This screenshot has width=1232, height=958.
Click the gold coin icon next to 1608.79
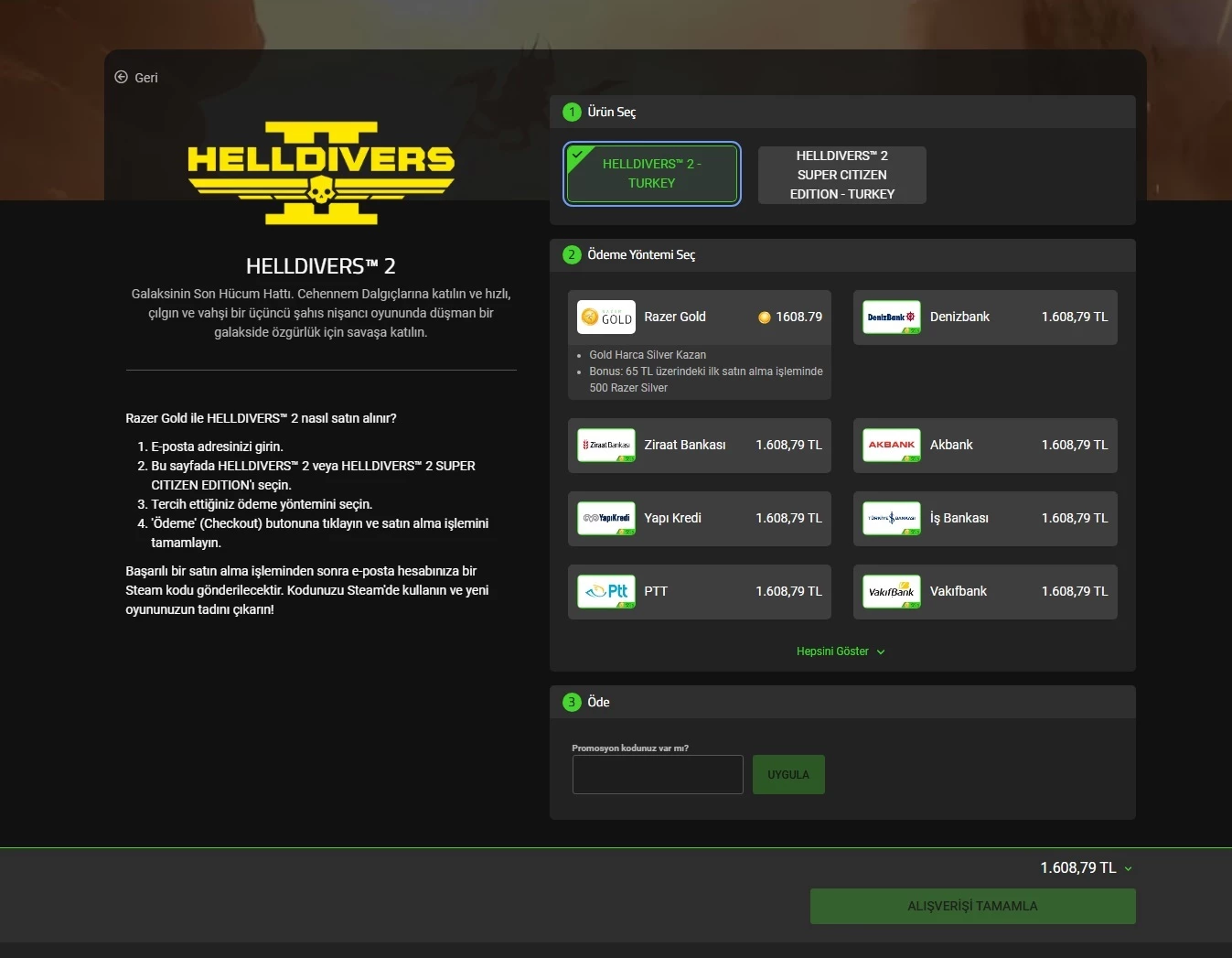[x=765, y=318]
